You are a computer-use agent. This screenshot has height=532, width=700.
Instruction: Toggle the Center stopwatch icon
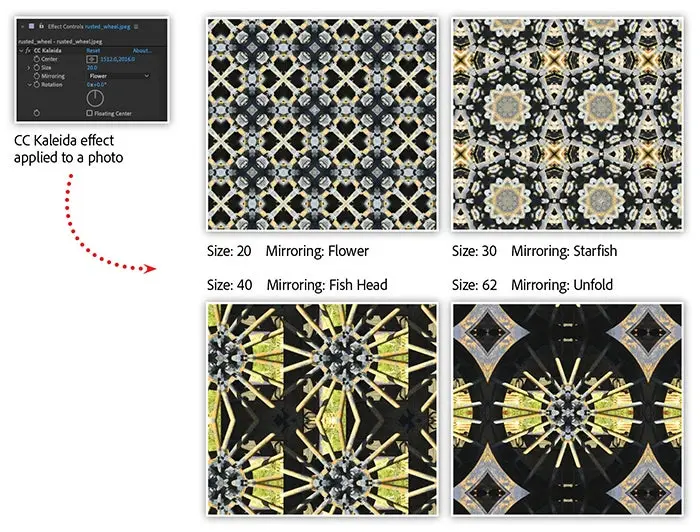pyautogui.click(x=37, y=59)
